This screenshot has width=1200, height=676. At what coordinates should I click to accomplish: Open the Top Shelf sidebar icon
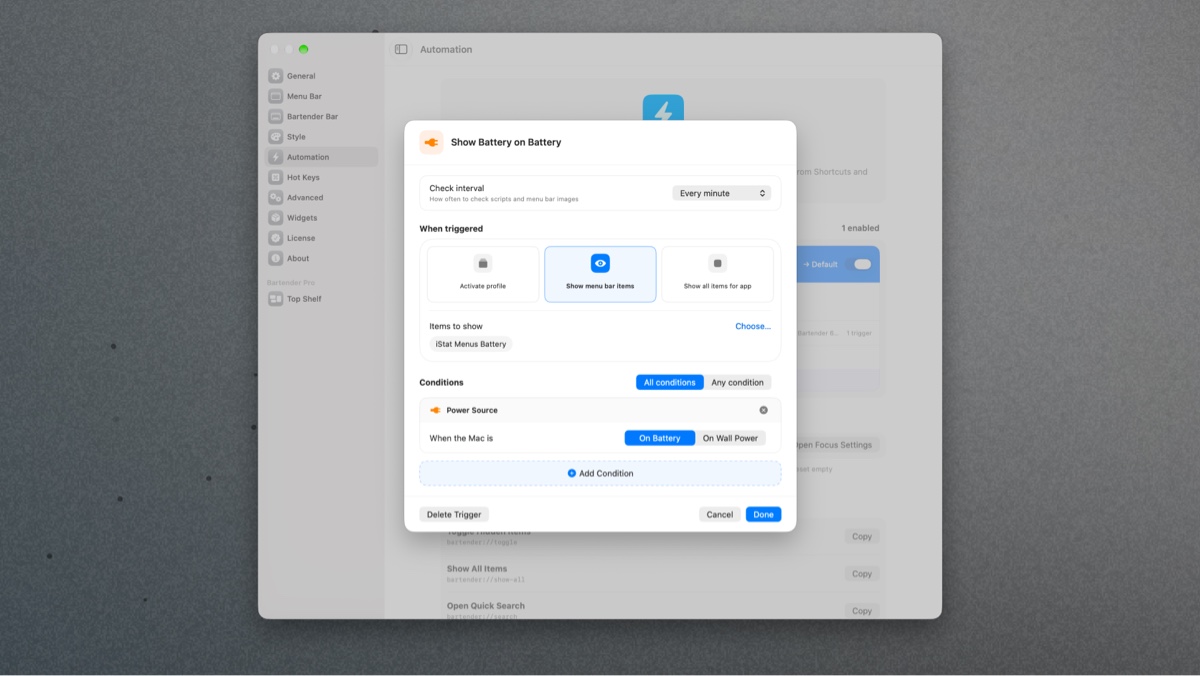click(275, 299)
